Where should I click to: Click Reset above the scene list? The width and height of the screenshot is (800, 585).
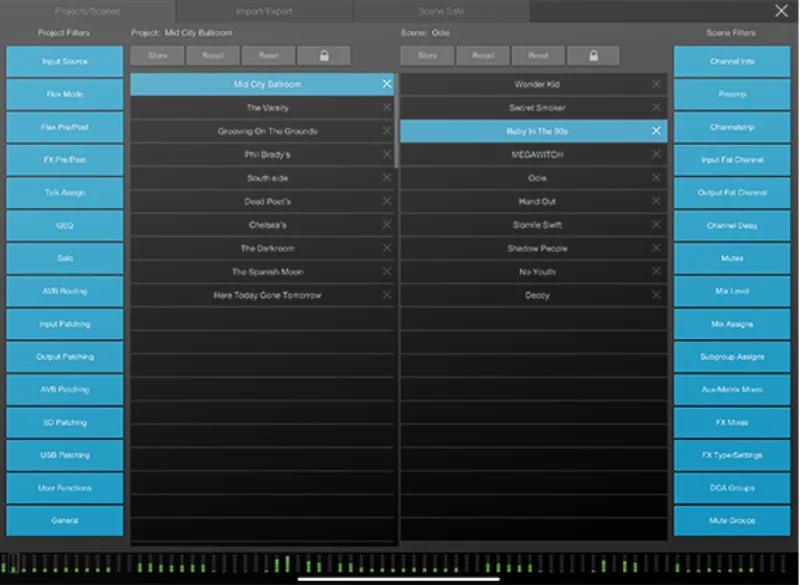538,56
